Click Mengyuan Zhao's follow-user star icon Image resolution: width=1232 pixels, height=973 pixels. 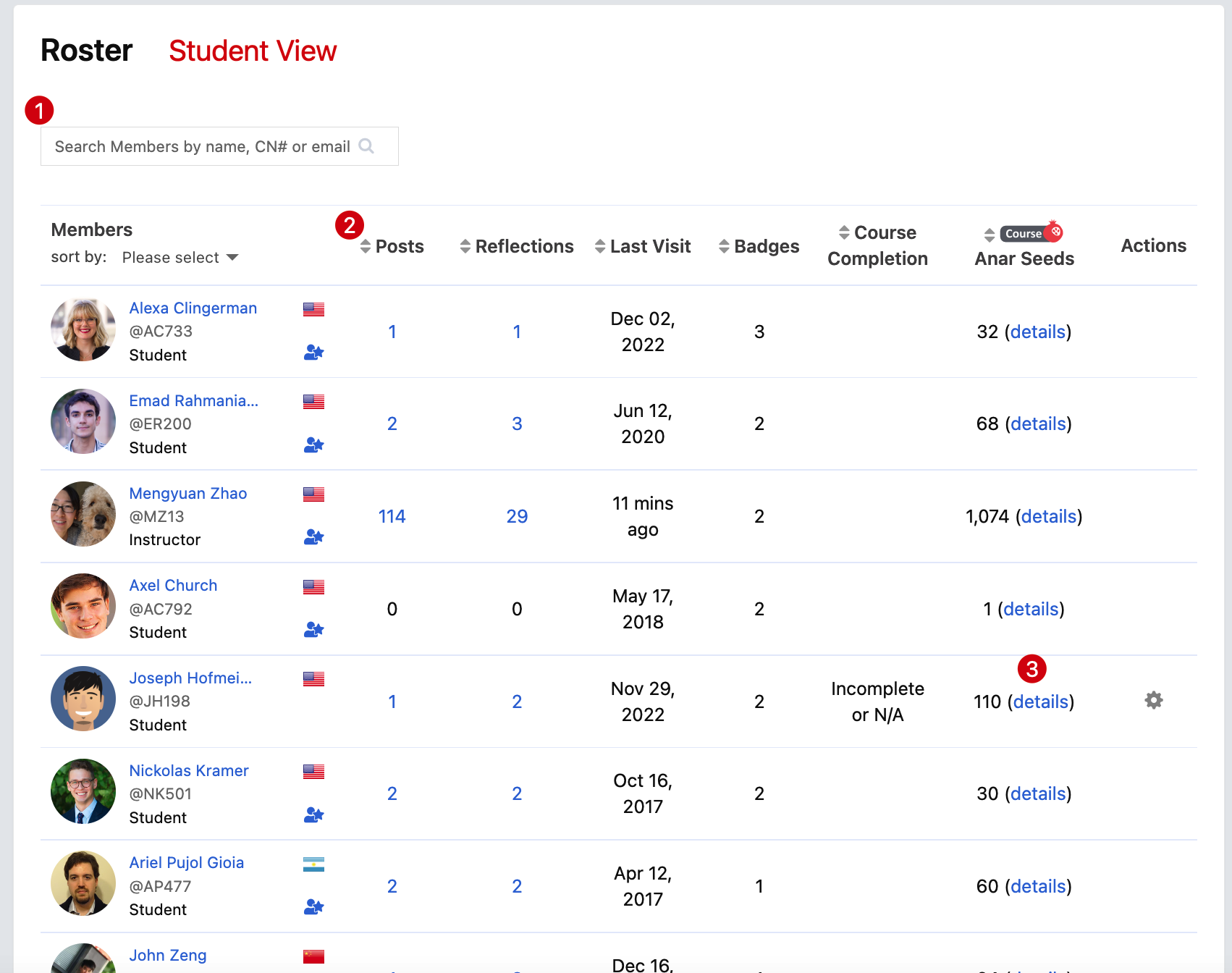(313, 537)
